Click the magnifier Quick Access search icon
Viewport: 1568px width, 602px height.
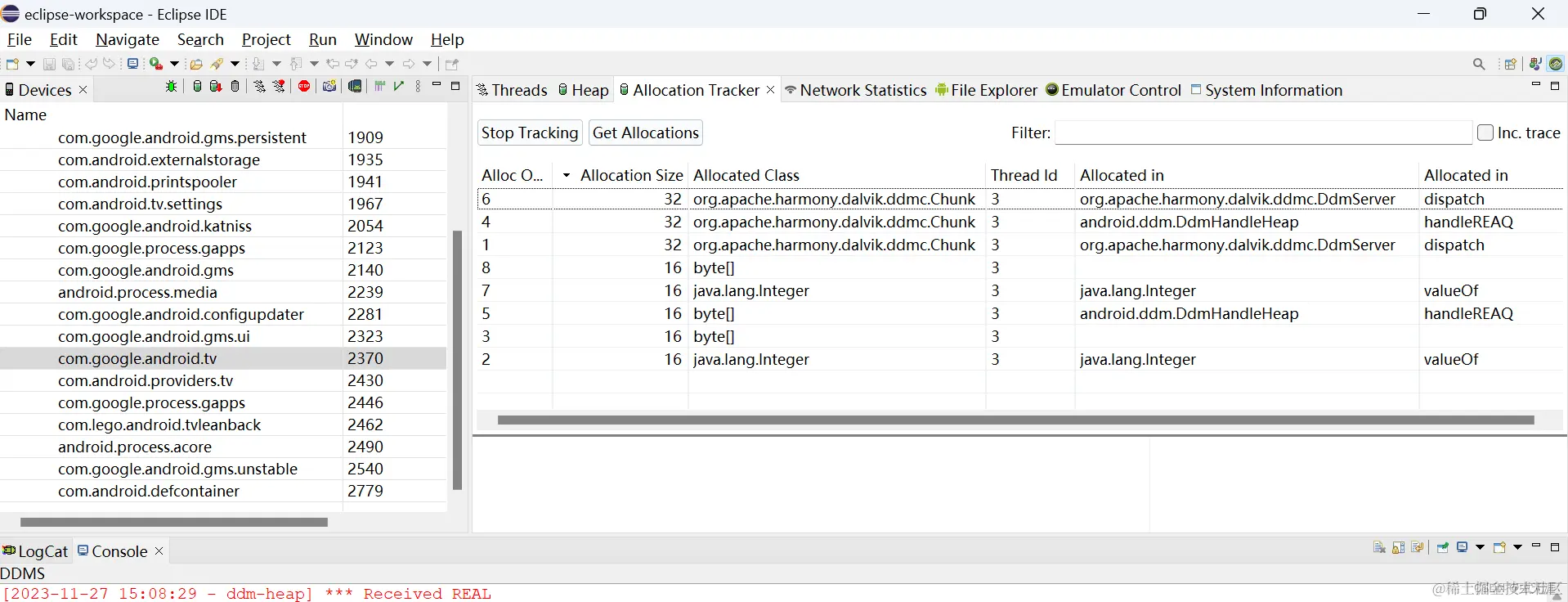[1479, 64]
